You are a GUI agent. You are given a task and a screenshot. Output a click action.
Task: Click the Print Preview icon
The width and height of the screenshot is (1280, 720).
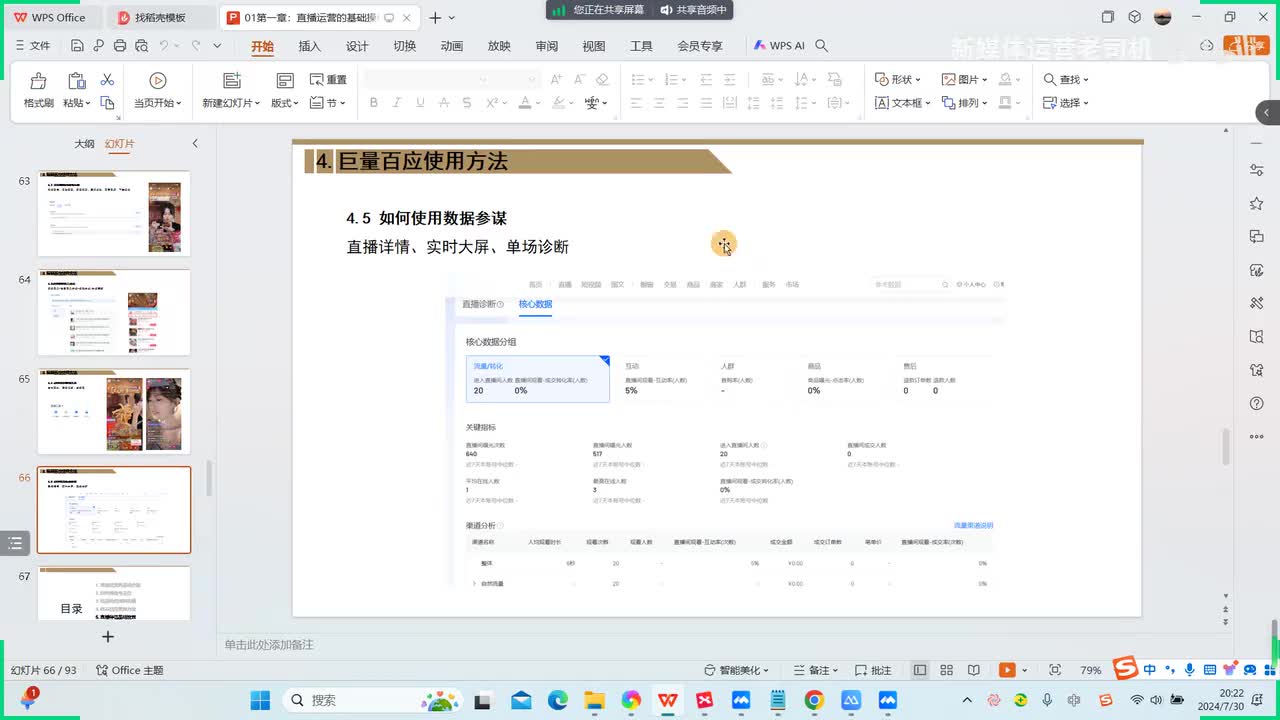point(141,46)
